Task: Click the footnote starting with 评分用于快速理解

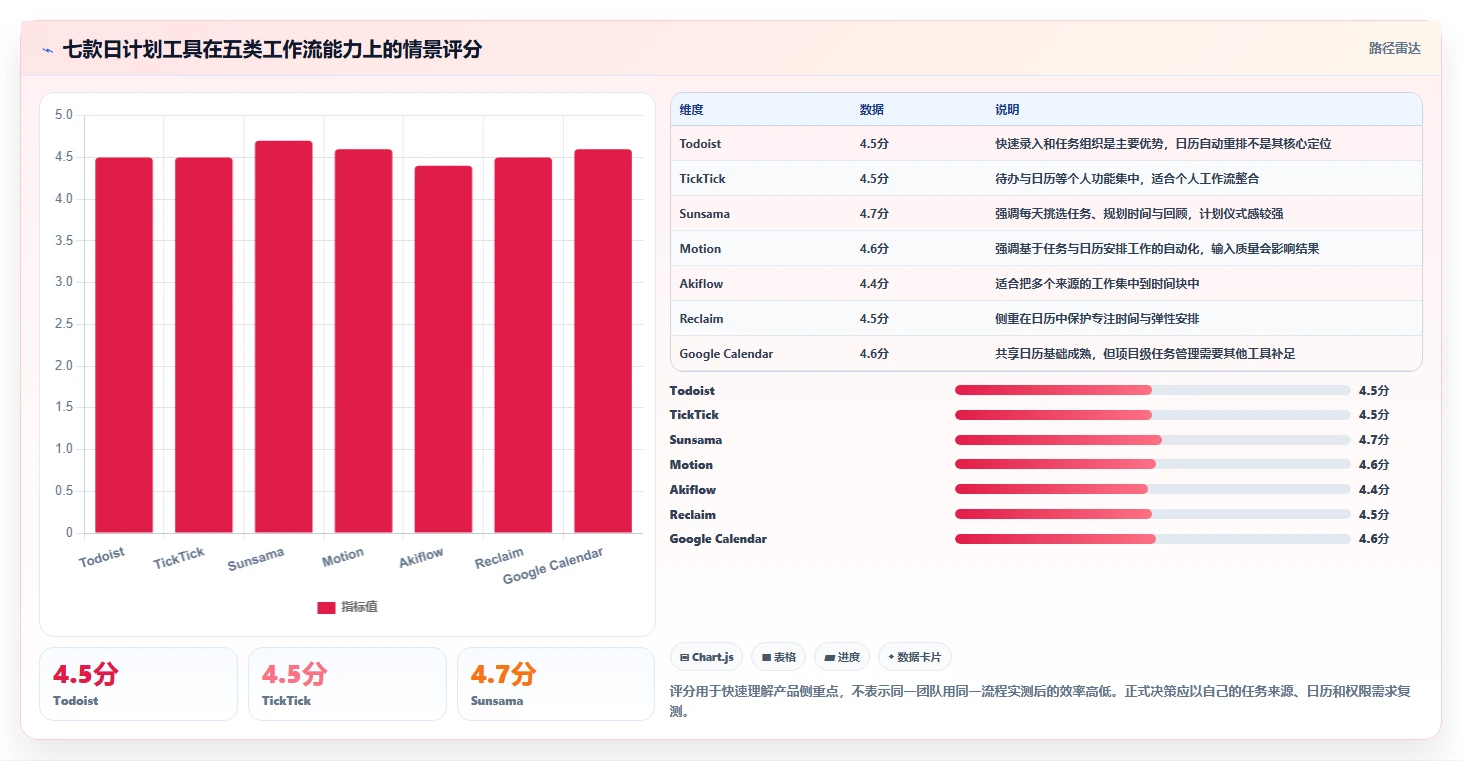Action: (1040, 701)
